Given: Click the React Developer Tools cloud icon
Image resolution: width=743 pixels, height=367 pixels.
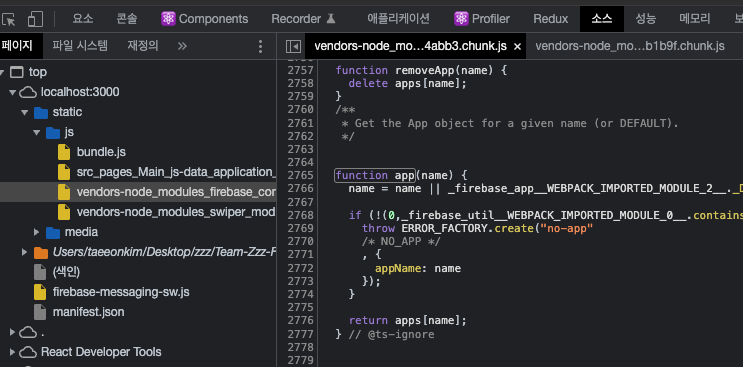Looking at the screenshot, I should (x=28, y=352).
